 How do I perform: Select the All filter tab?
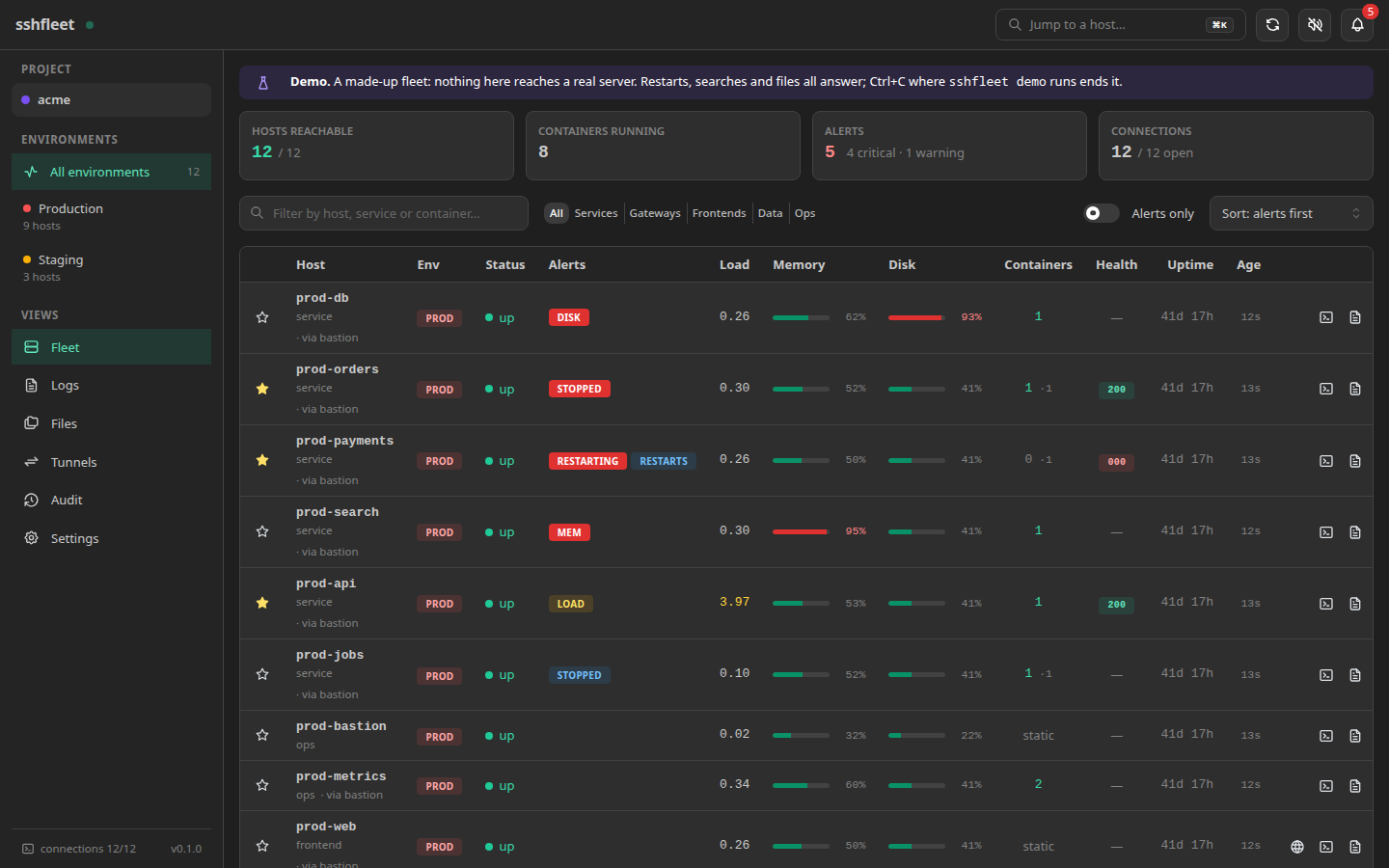click(557, 213)
